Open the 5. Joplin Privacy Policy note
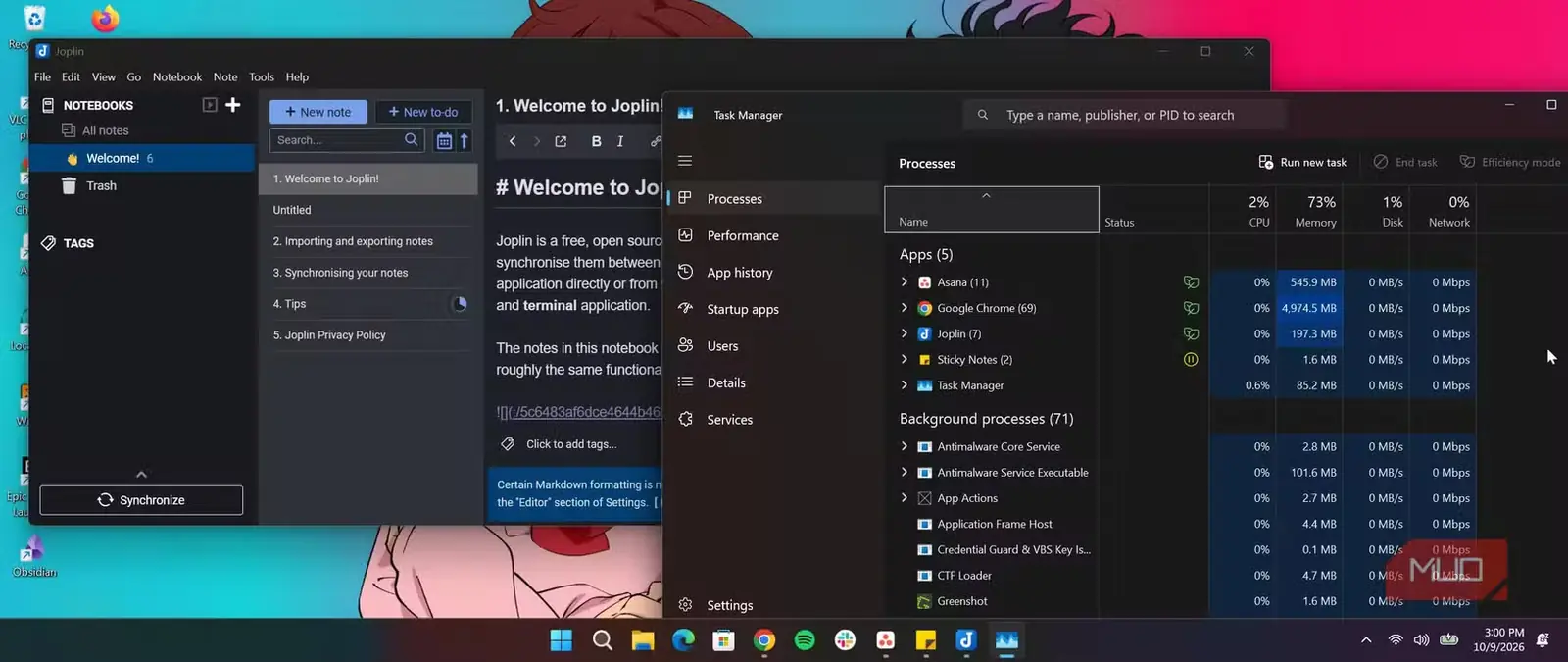 [368, 335]
